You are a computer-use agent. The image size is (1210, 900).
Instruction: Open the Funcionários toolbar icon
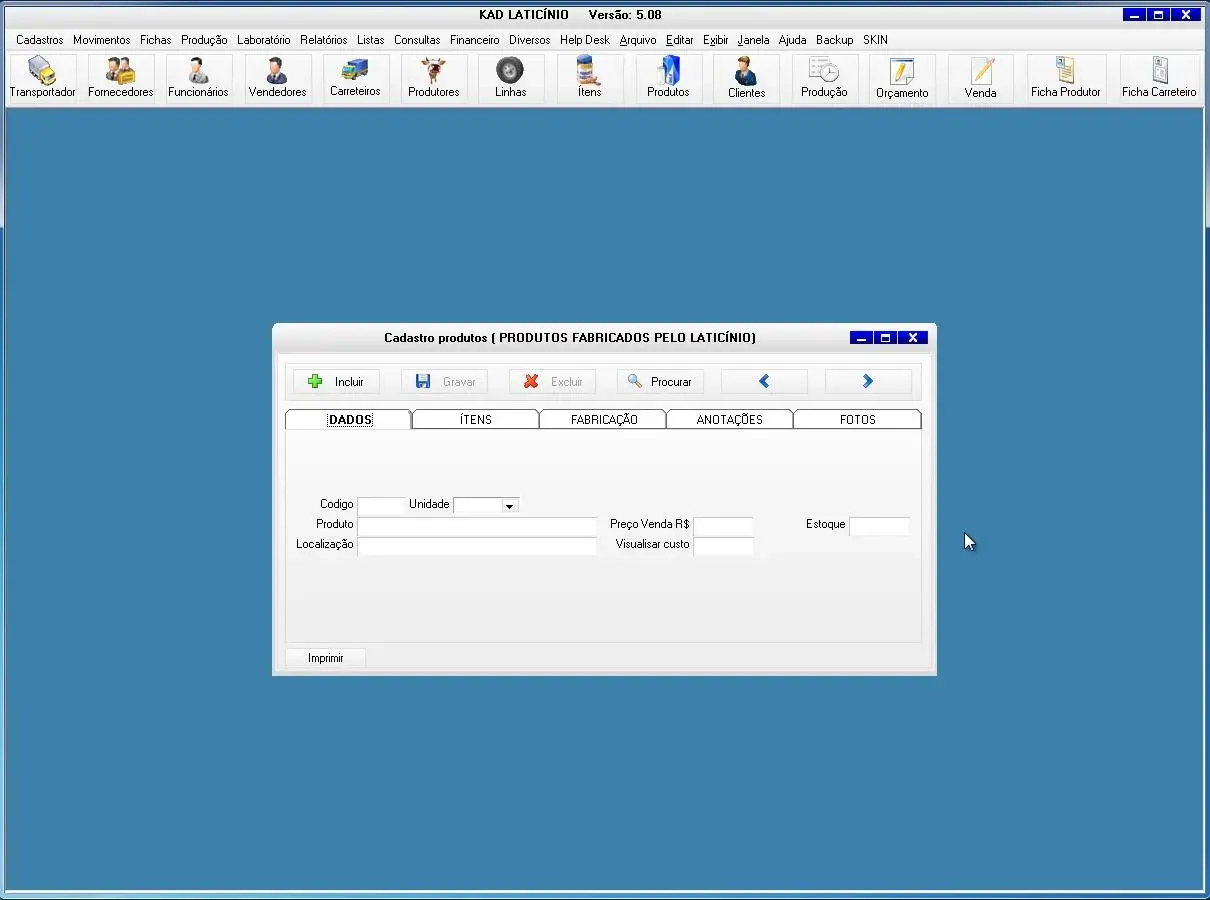198,78
